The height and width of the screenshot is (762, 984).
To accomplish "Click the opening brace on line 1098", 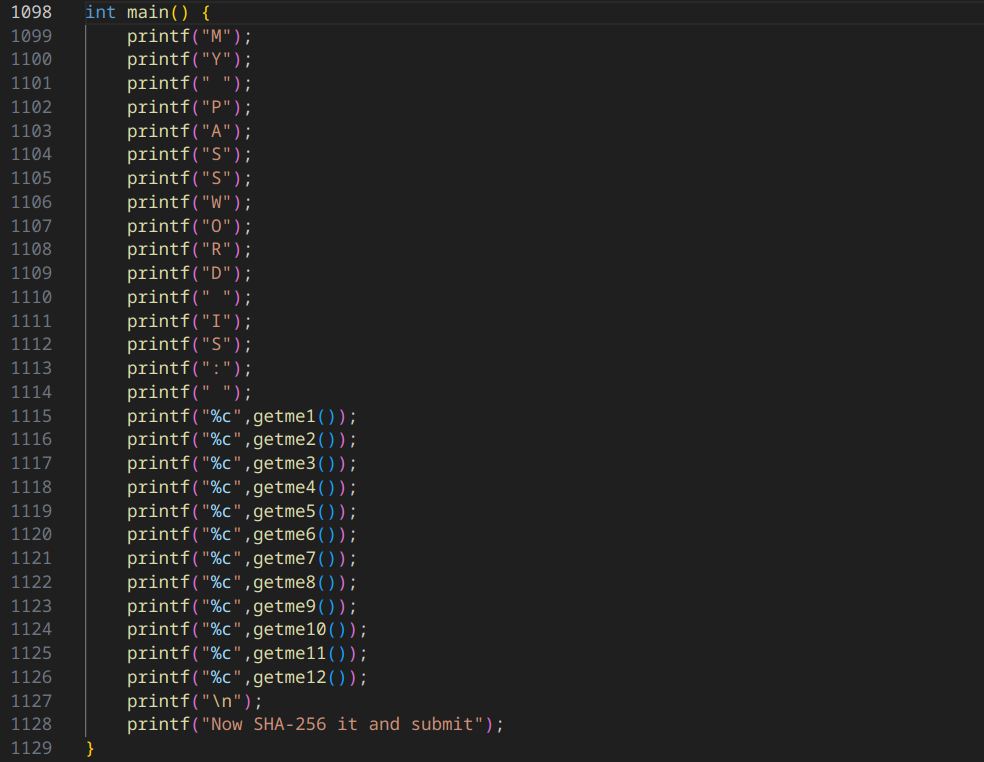I will point(205,11).
